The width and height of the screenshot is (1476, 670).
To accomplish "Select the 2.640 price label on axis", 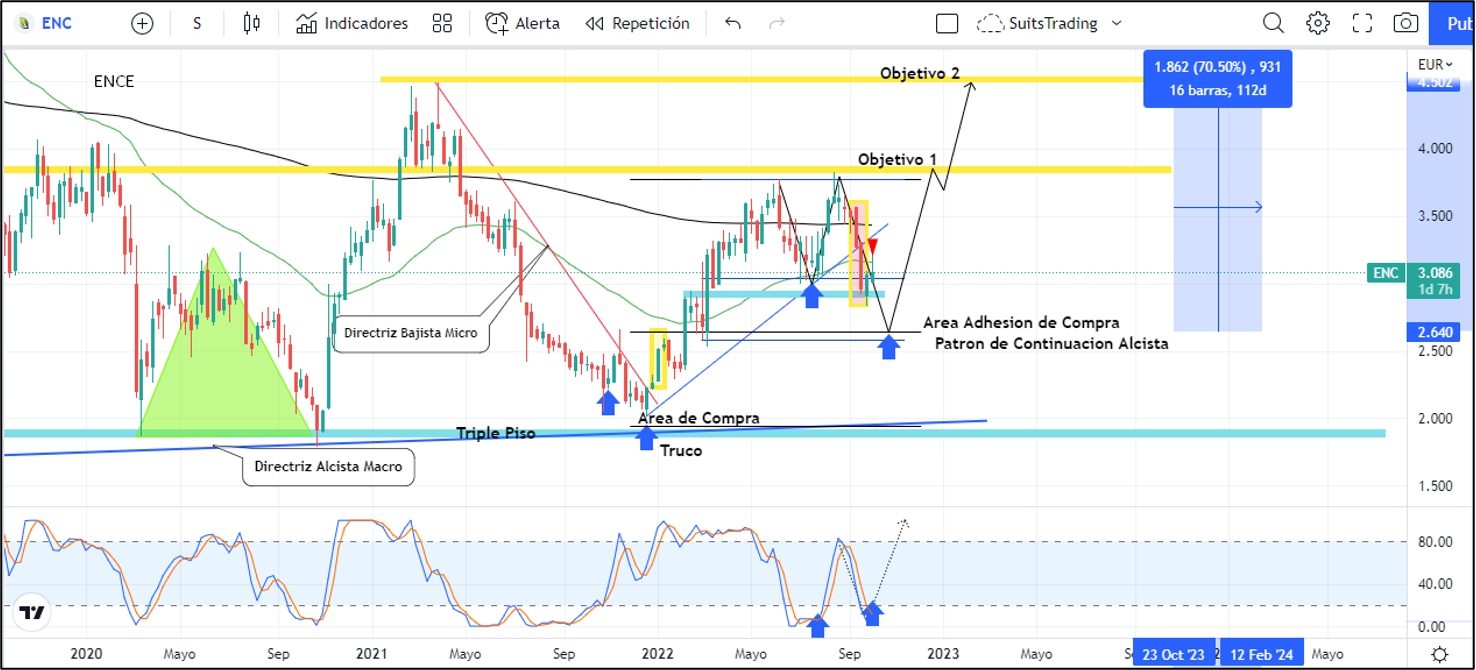I will (x=1433, y=332).
